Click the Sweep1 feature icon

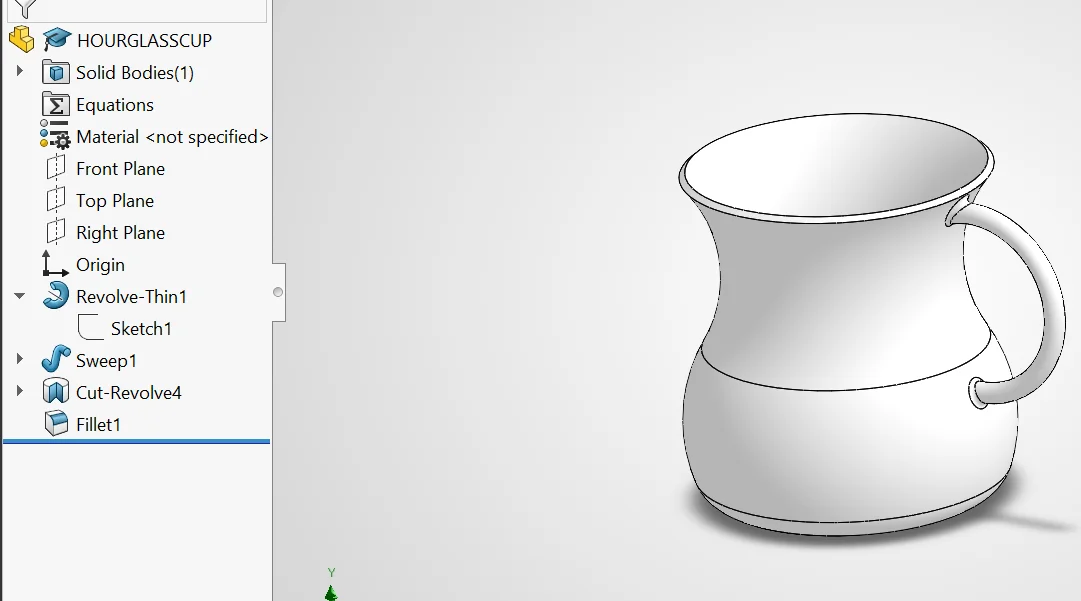point(56,359)
